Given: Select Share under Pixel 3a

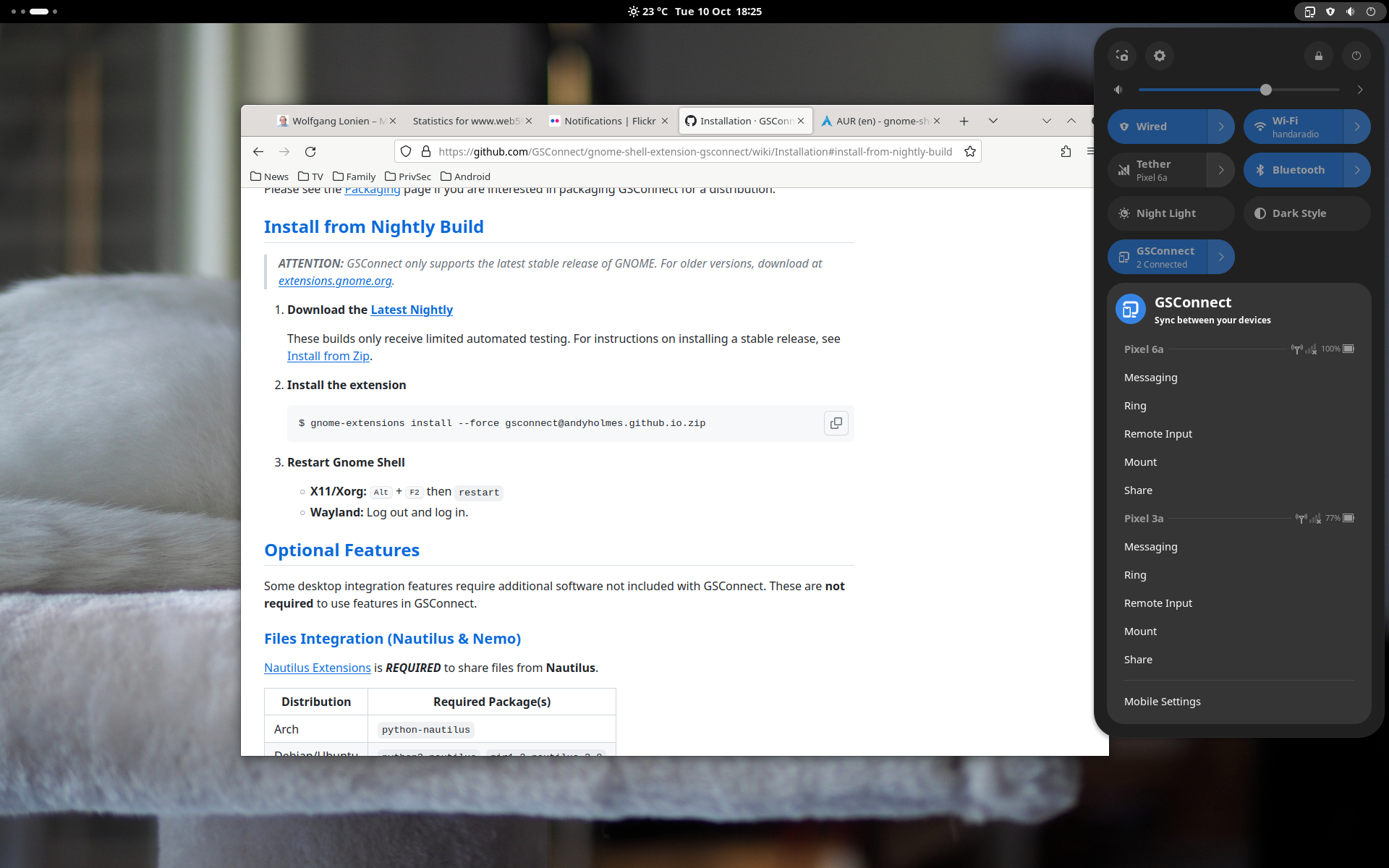Looking at the screenshot, I should click(1239, 660).
